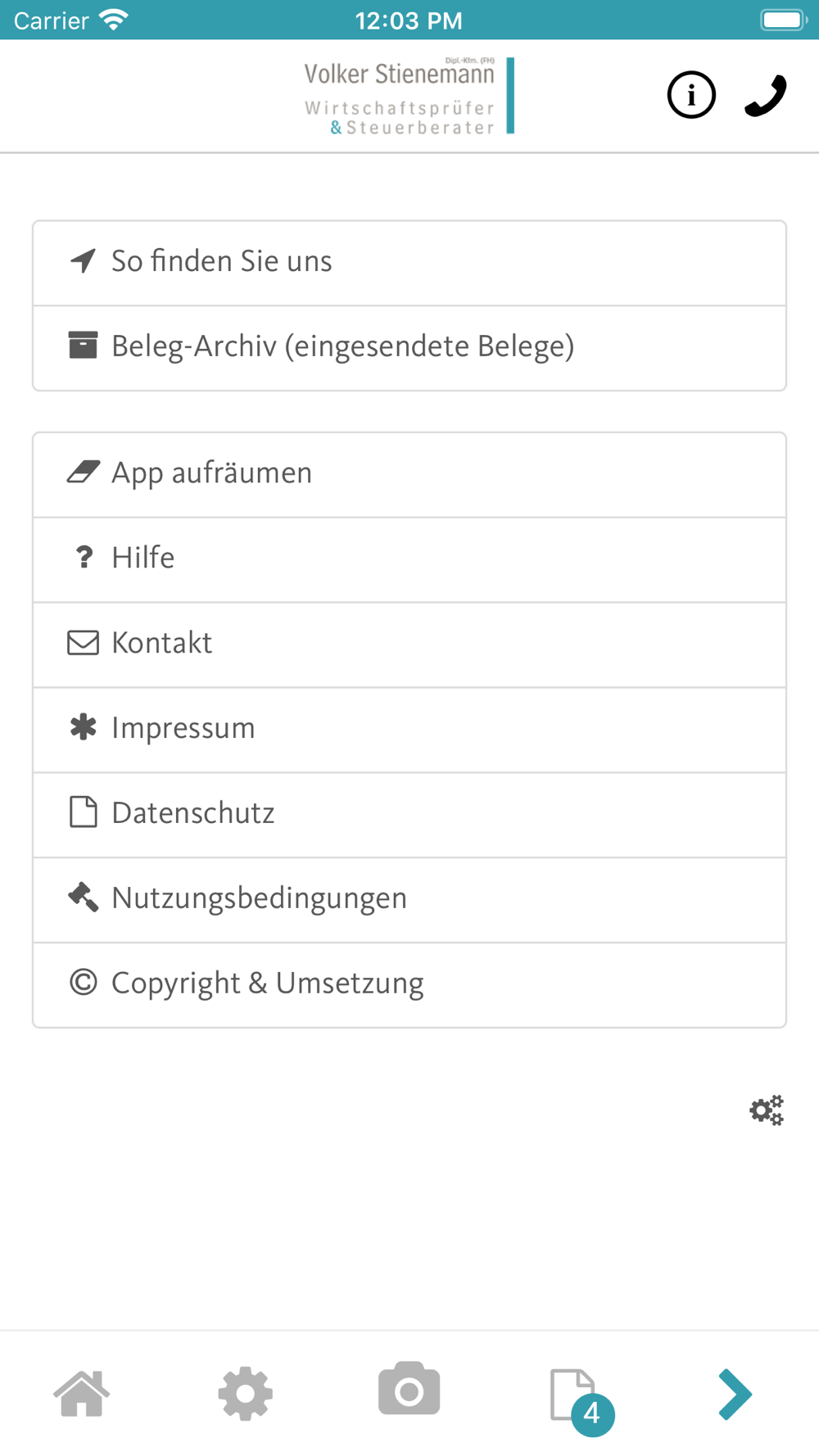Open Datenschutz information
Viewport: 819px width, 1456px height.
pyautogui.click(x=409, y=814)
